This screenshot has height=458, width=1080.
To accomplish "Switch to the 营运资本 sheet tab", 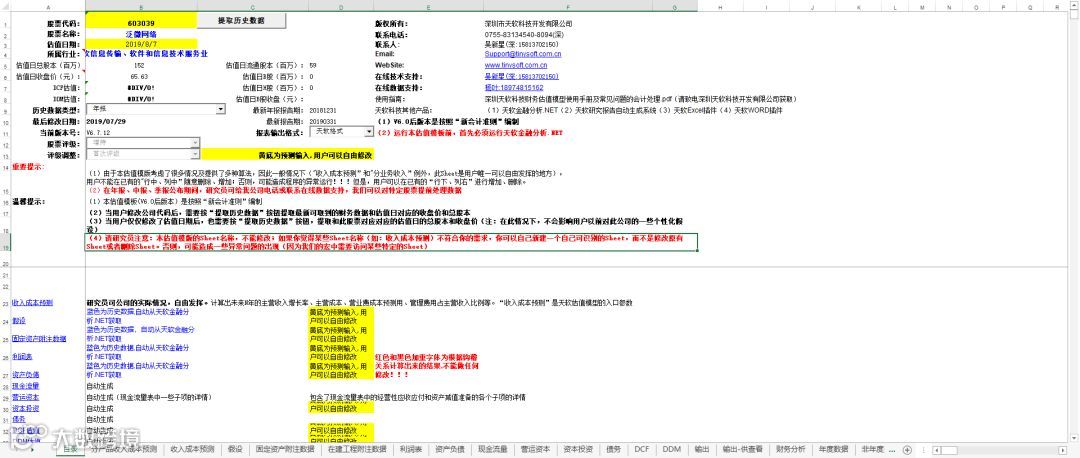I will (x=535, y=449).
